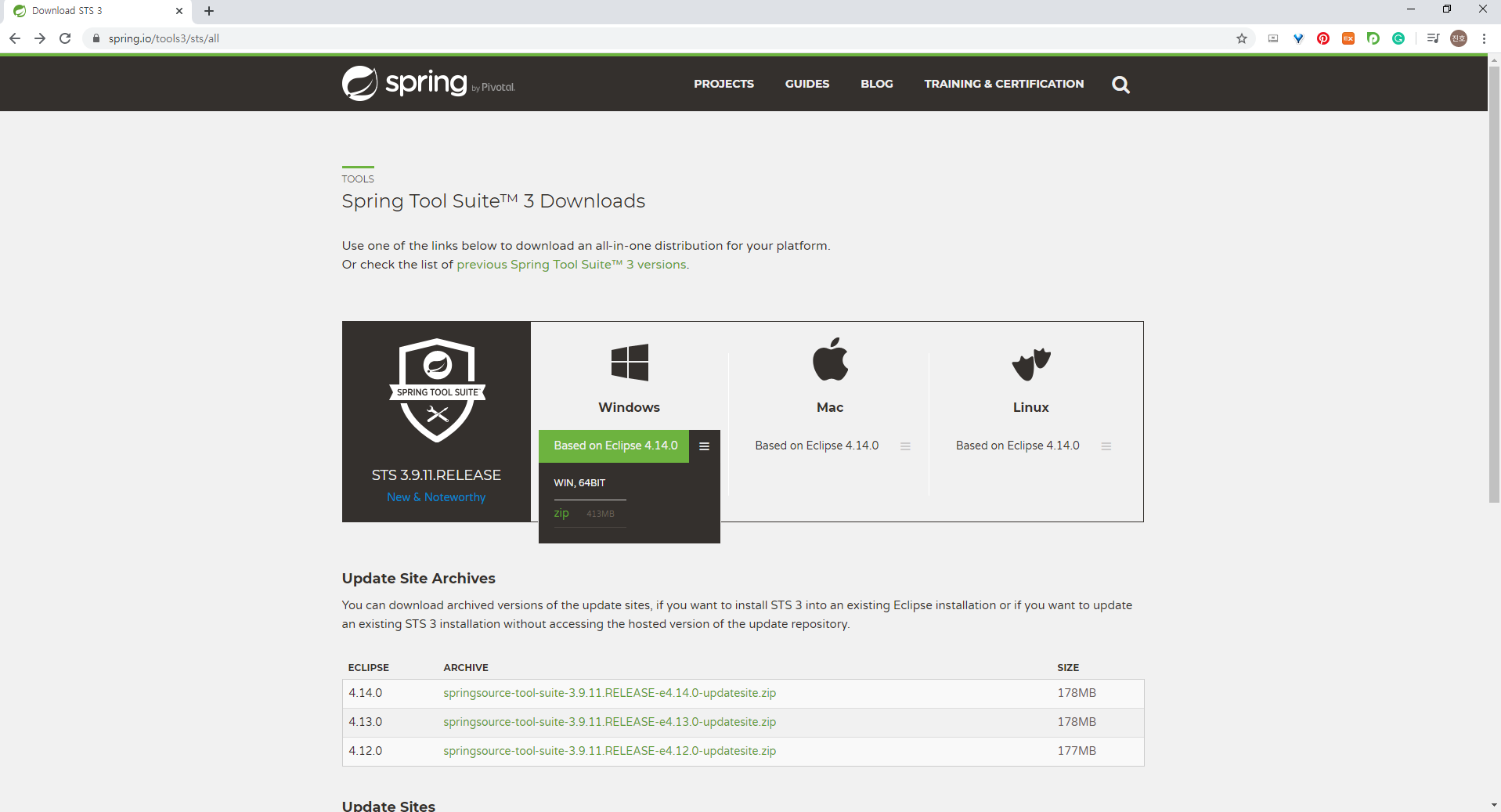The height and width of the screenshot is (812, 1501).
Task: Click the scrollbar down arrow
Action: [x=1494, y=805]
